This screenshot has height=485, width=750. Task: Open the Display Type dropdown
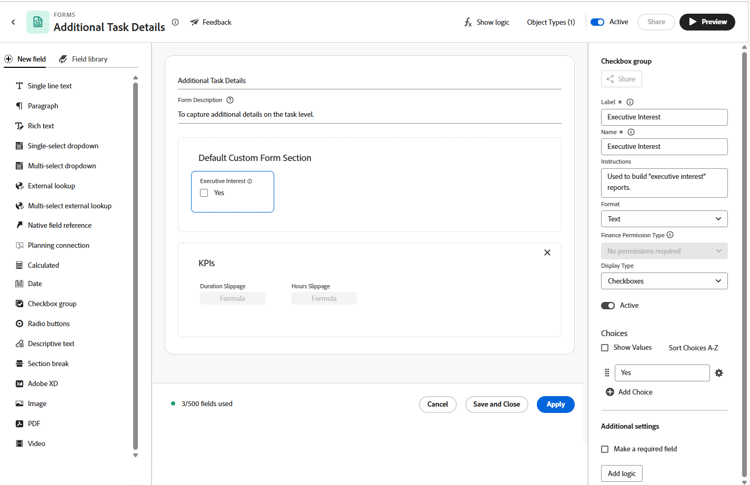pyautogui.click(x=664, y=281)
